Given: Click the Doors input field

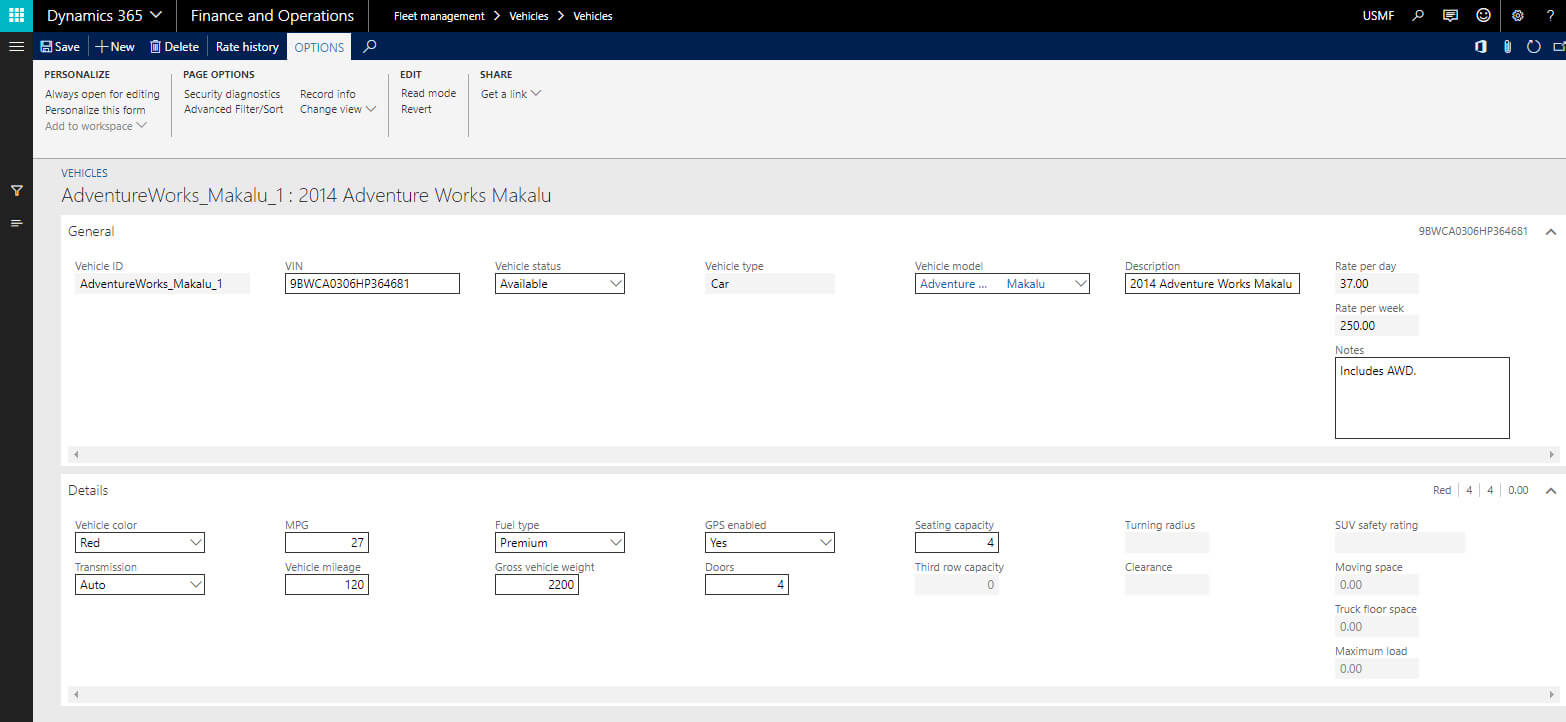Looking at the screenshot, I should pyautogui.click(x=747, y=585).
